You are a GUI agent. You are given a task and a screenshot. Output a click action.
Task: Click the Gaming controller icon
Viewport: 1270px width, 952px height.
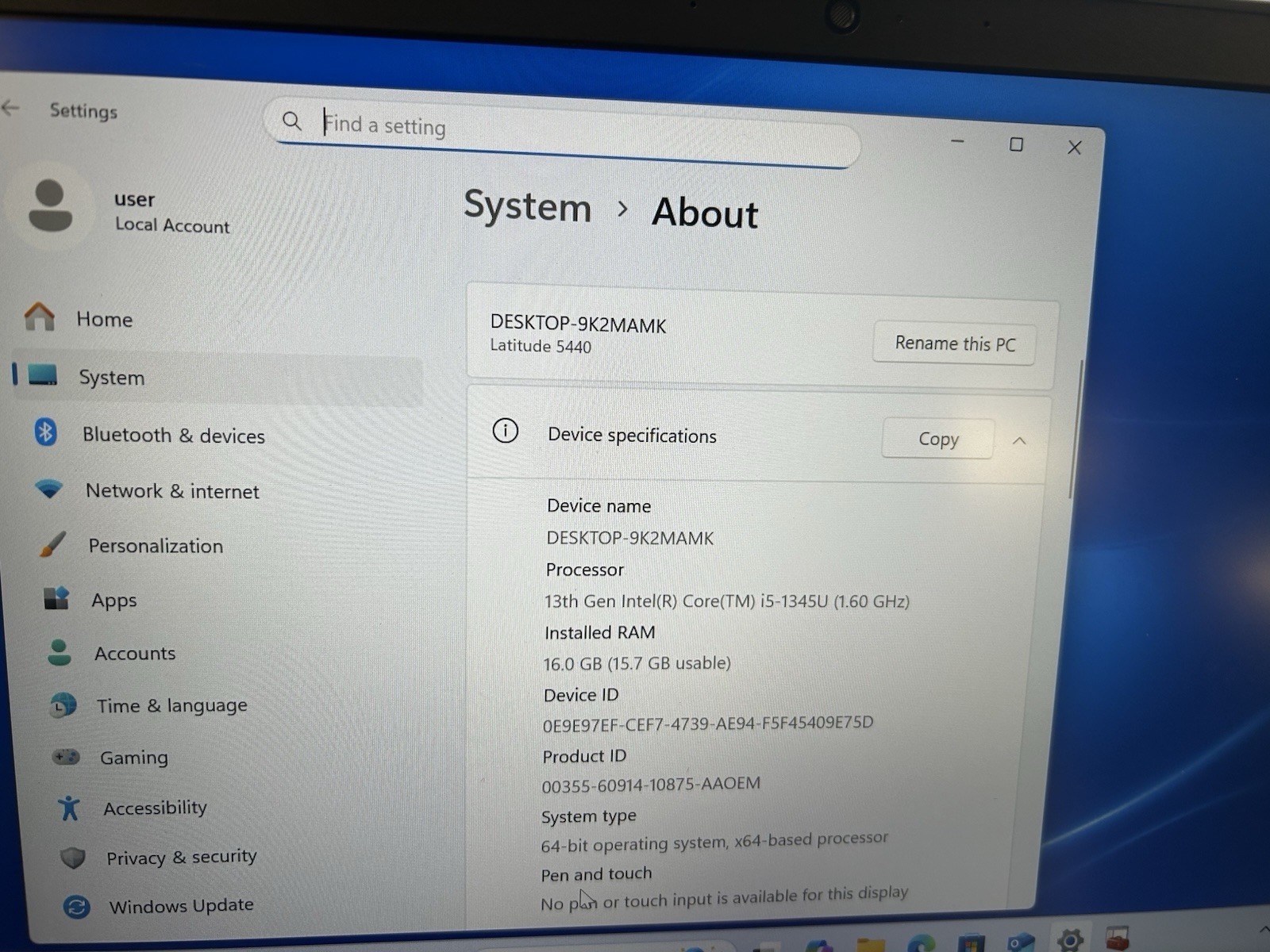point(67,757)
